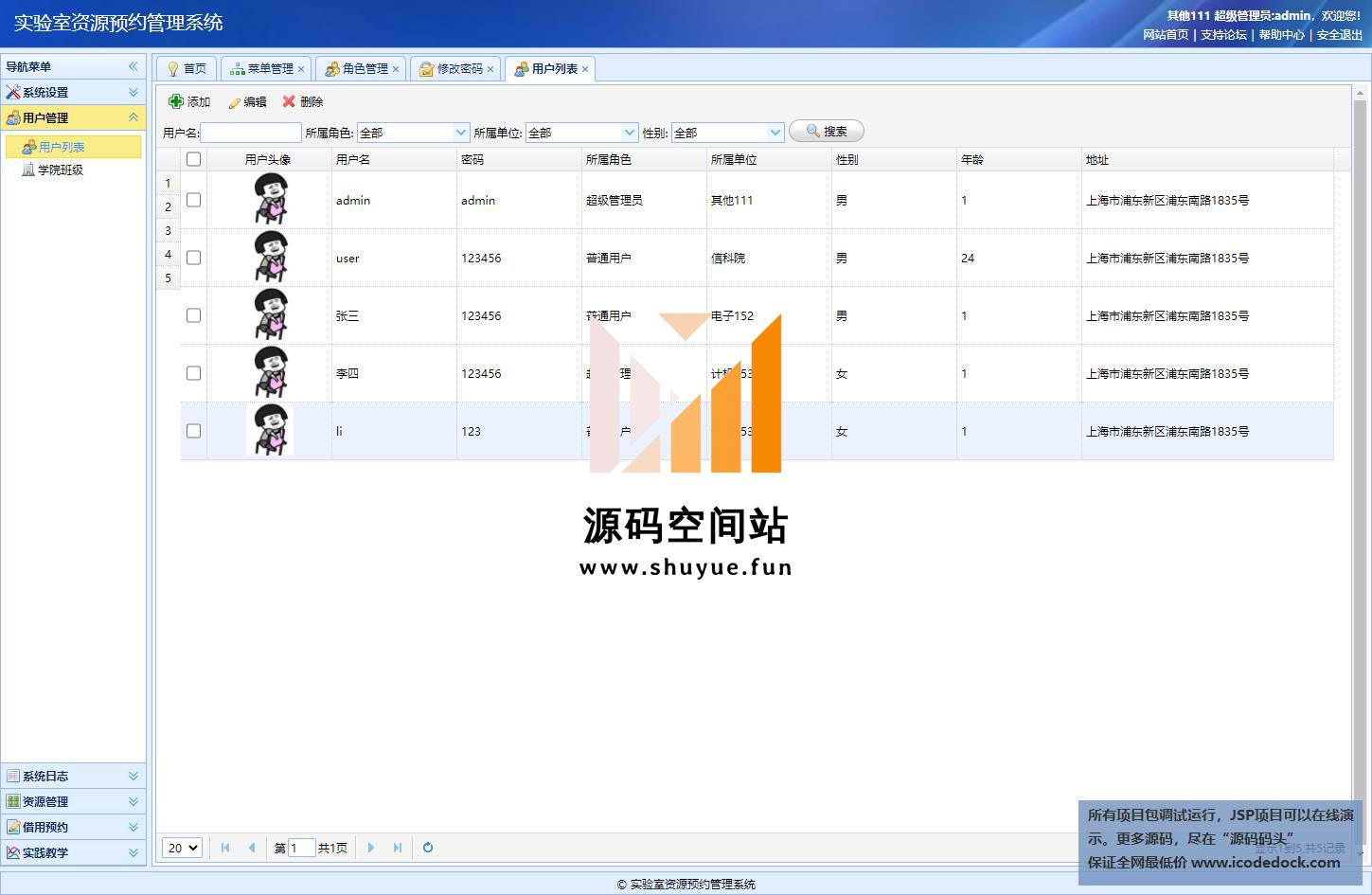1372x895 pixels.
Task: Click the admin user's avatar image
Action: 270,200
